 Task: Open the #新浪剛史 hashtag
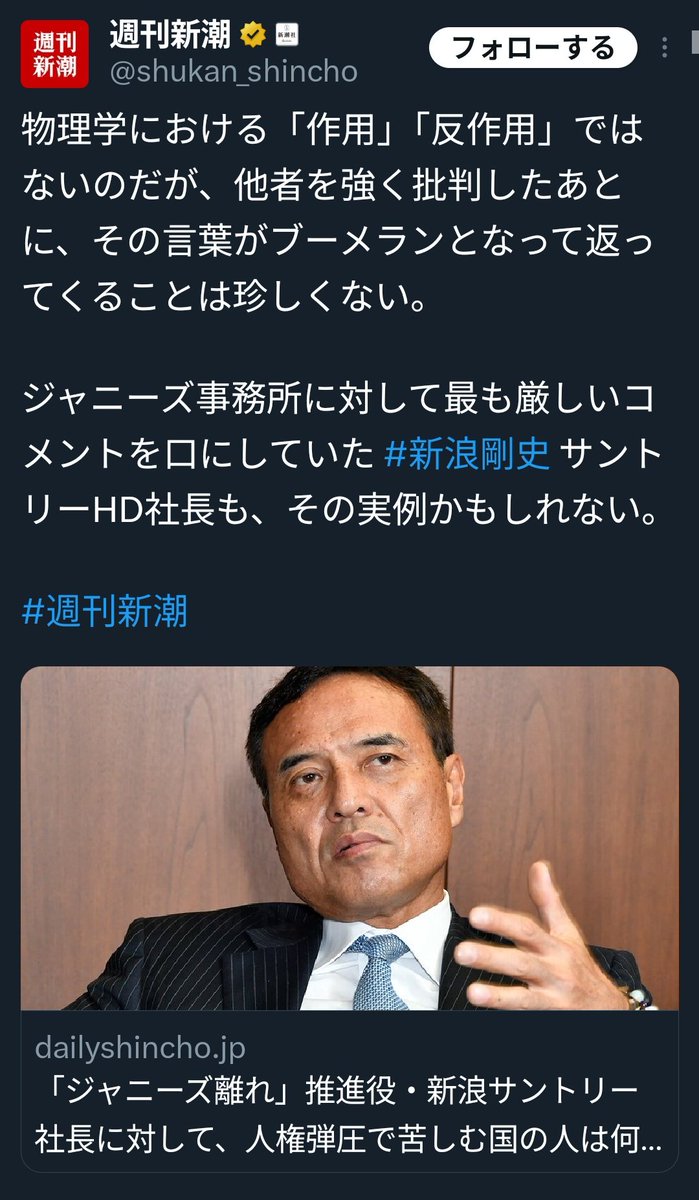[x=467, y=455]
